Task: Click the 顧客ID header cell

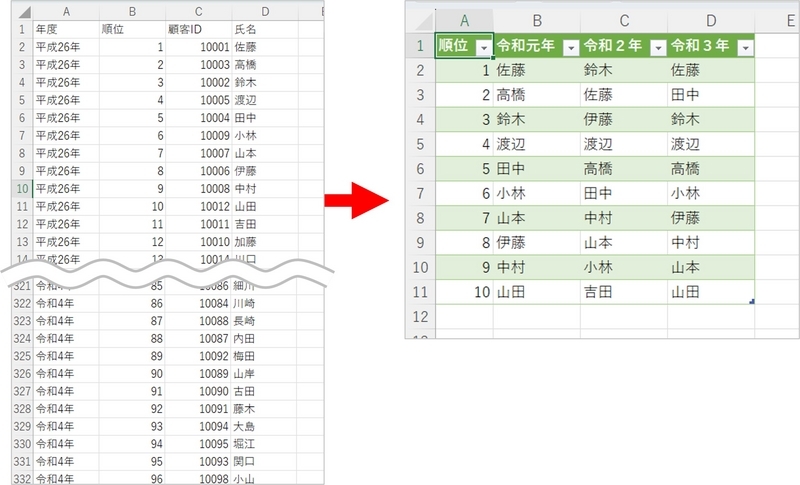Action: click(198, 30)
